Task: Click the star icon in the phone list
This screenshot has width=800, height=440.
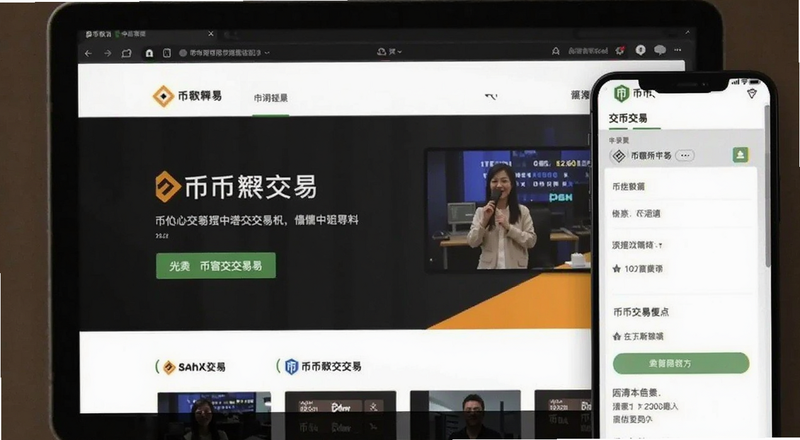Action: 616,268
